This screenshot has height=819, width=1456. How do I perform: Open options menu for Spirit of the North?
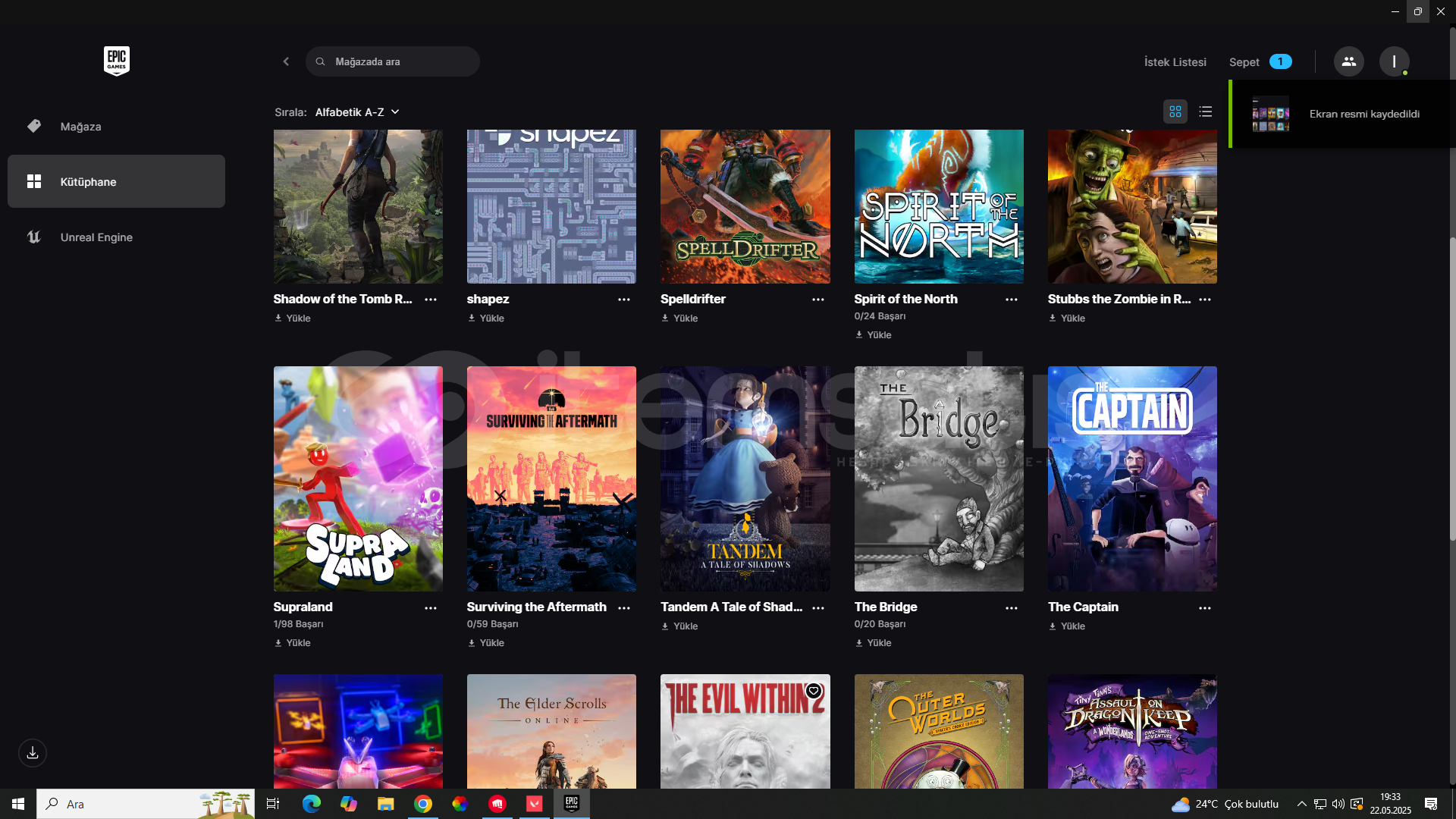pyautogui.click(x=1012, y=300)
